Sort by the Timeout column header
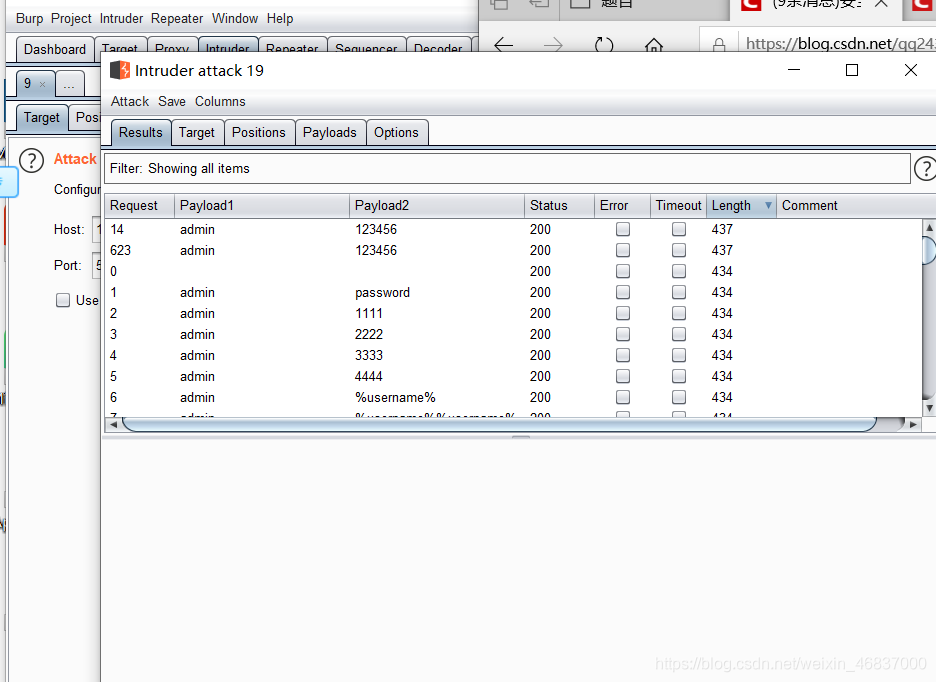The height and width of the screenshot is (682, 936). 678,205
